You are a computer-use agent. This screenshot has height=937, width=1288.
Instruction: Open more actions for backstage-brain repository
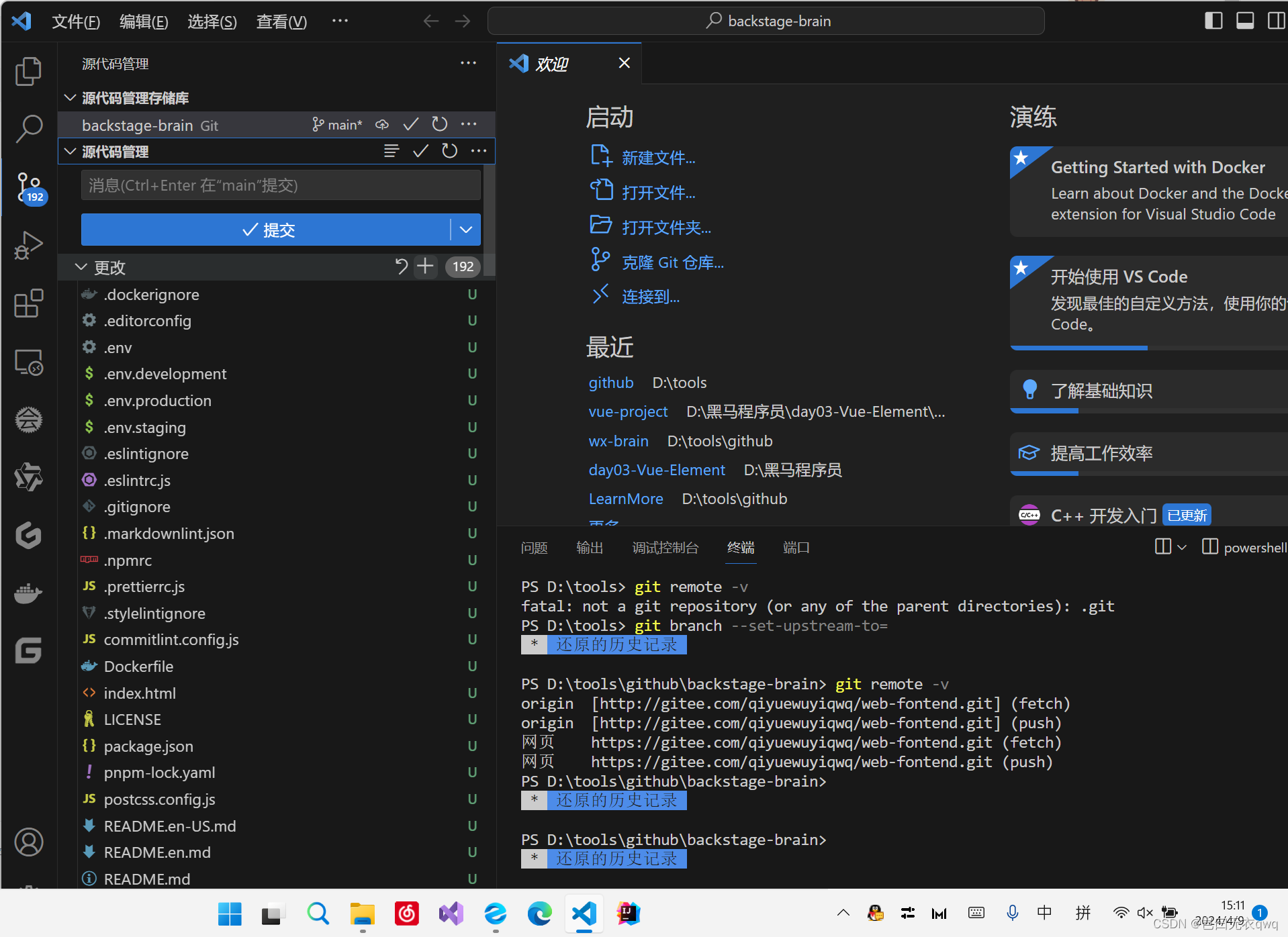[469, 125]
